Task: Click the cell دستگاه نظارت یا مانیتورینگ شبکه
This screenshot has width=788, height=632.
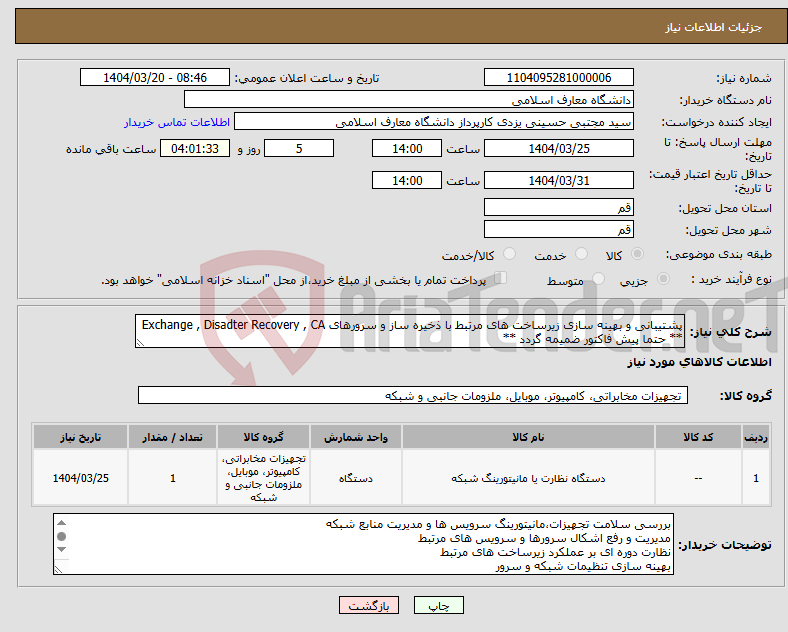Action: click(x=528, y=478)
